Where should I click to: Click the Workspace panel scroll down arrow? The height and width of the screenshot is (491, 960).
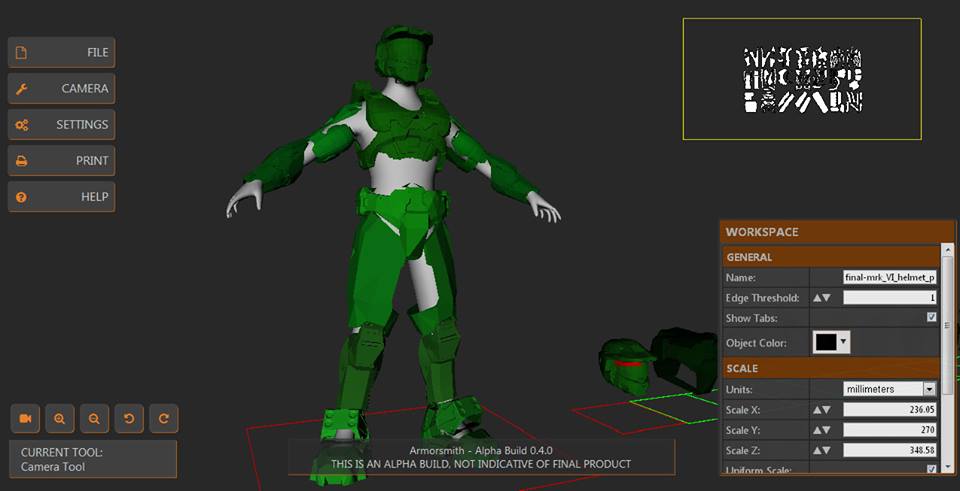948,469
